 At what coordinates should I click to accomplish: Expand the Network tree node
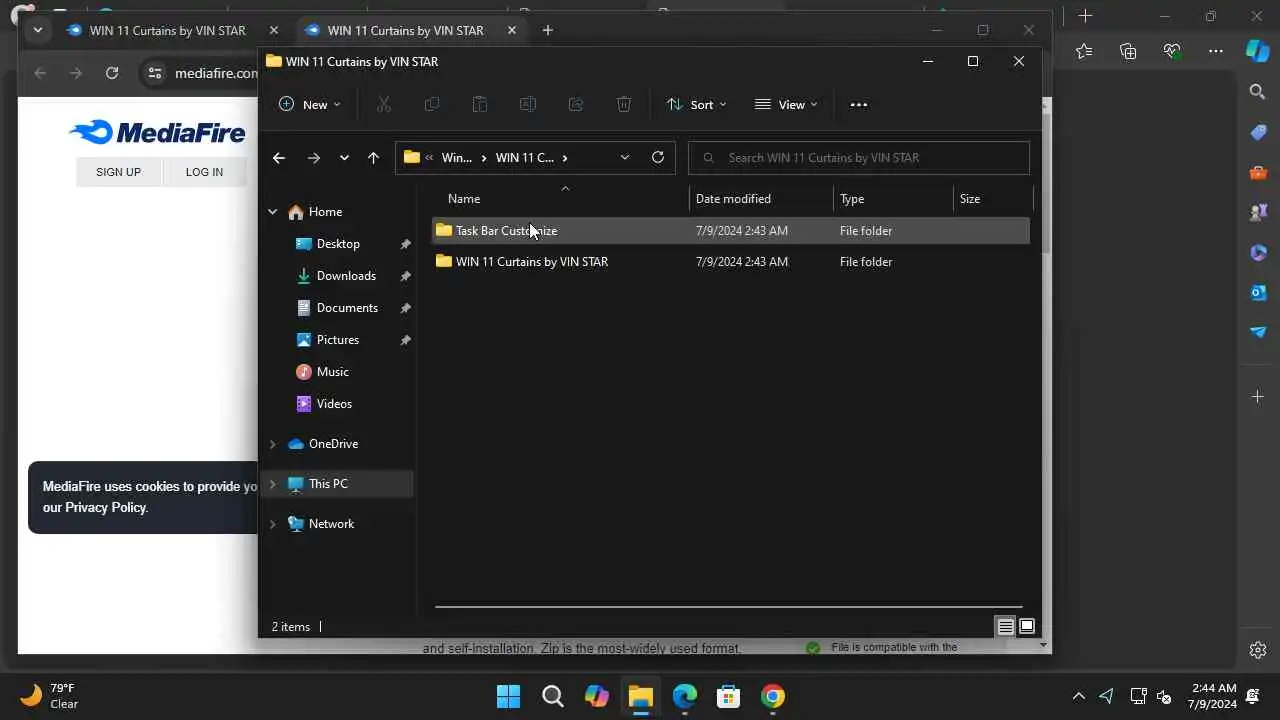click(272, 524)
